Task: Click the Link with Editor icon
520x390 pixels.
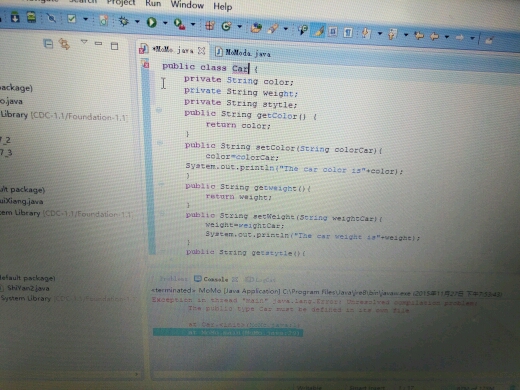Action: point(64,44)
